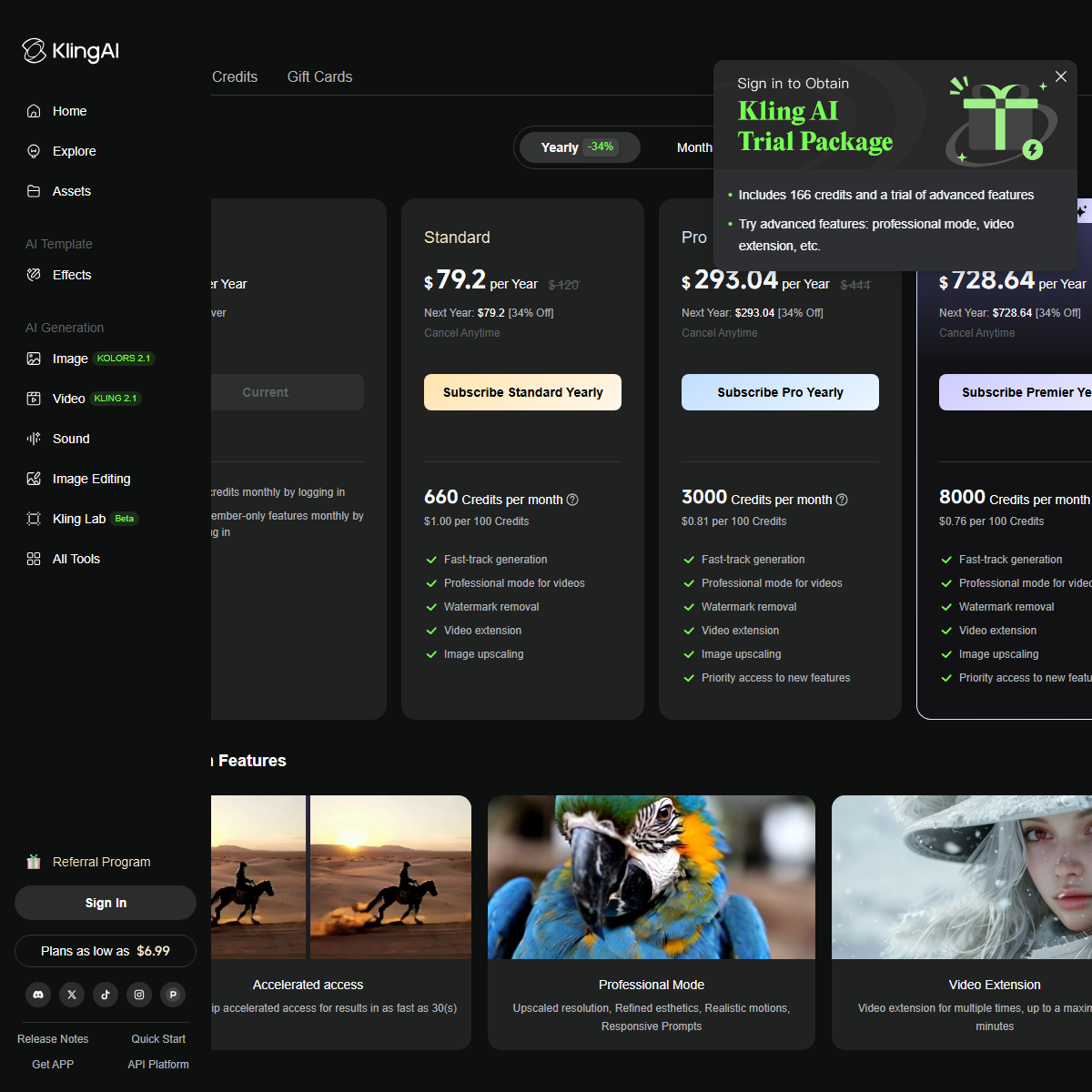This screenshot has height=1092, width=1092.
Task: Click Subscribe Standard Yearly button
Action: click(x=522, y=392)
